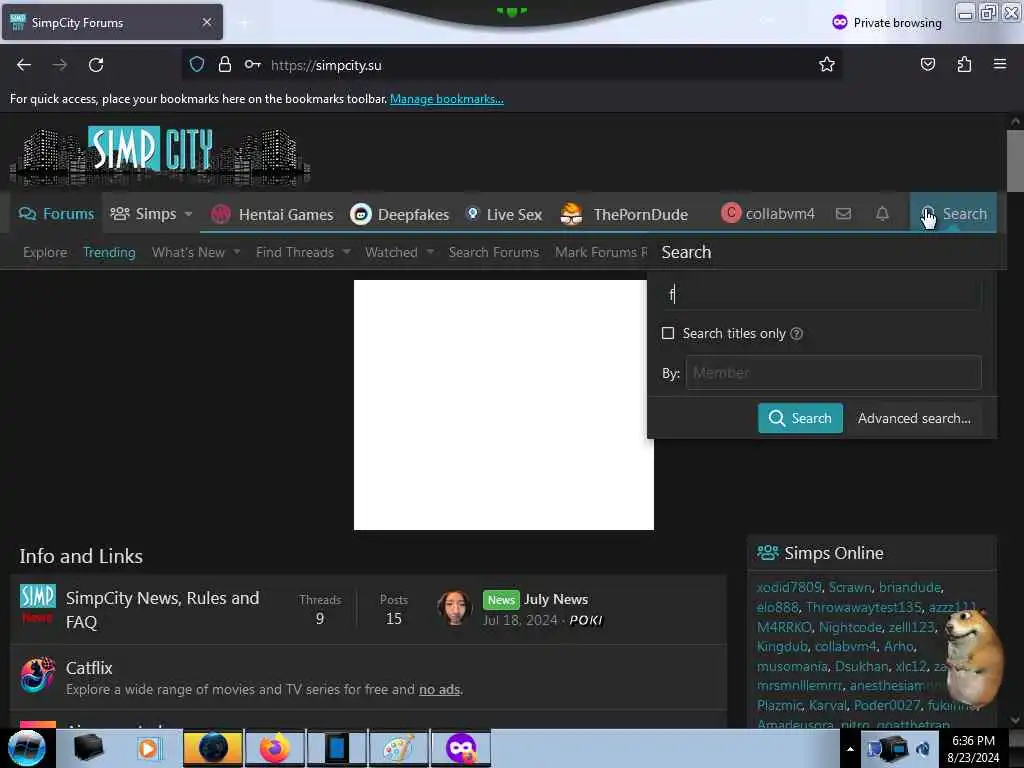Enable Search titles only checkbox

pos(667,333)
